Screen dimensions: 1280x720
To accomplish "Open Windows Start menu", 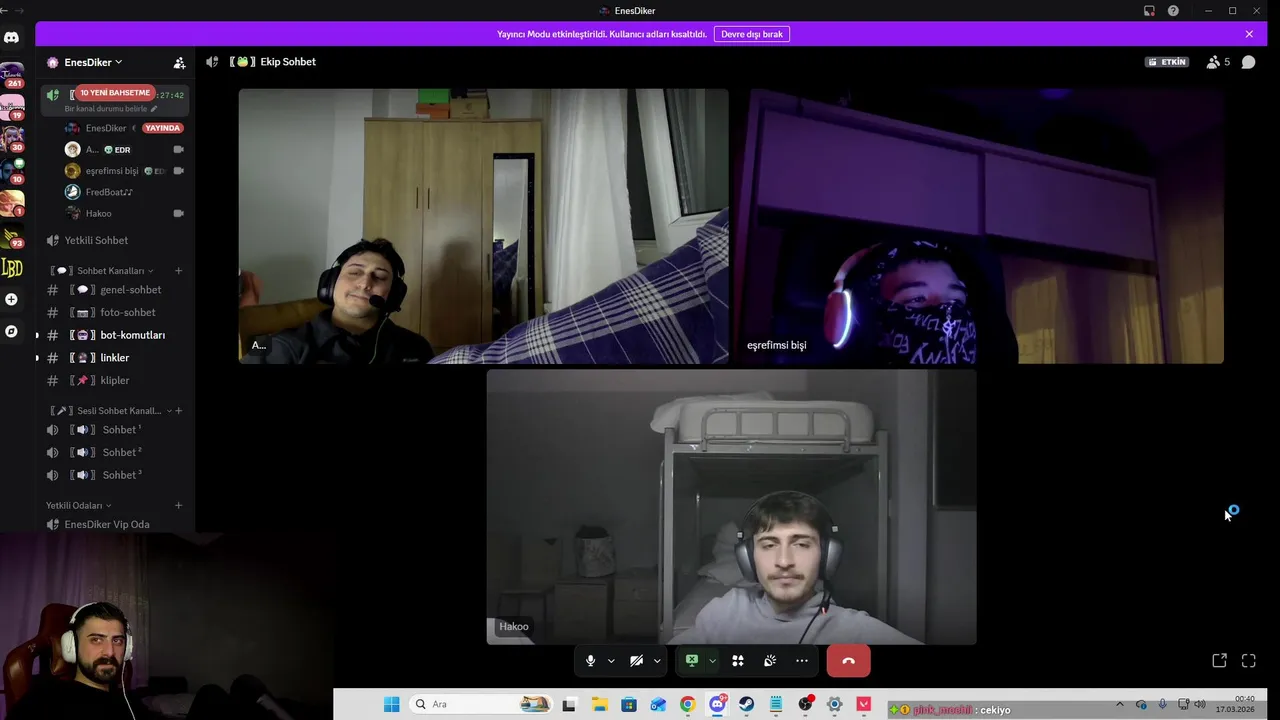I will tap(392, 704).
